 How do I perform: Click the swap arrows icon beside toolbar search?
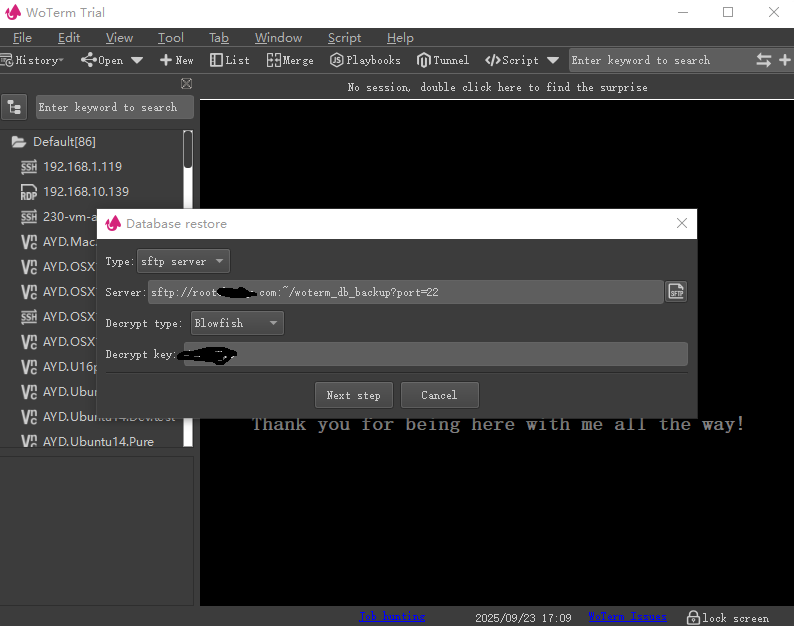click(764, 60)
